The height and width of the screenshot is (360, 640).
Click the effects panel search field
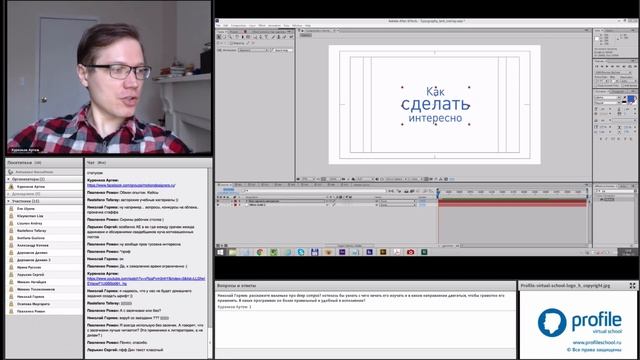click(x=616, y=191)
